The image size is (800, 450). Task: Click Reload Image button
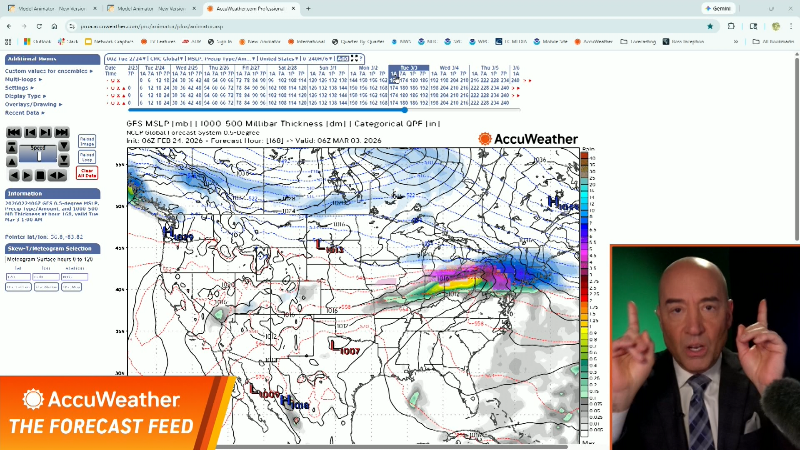click(87, 141)
